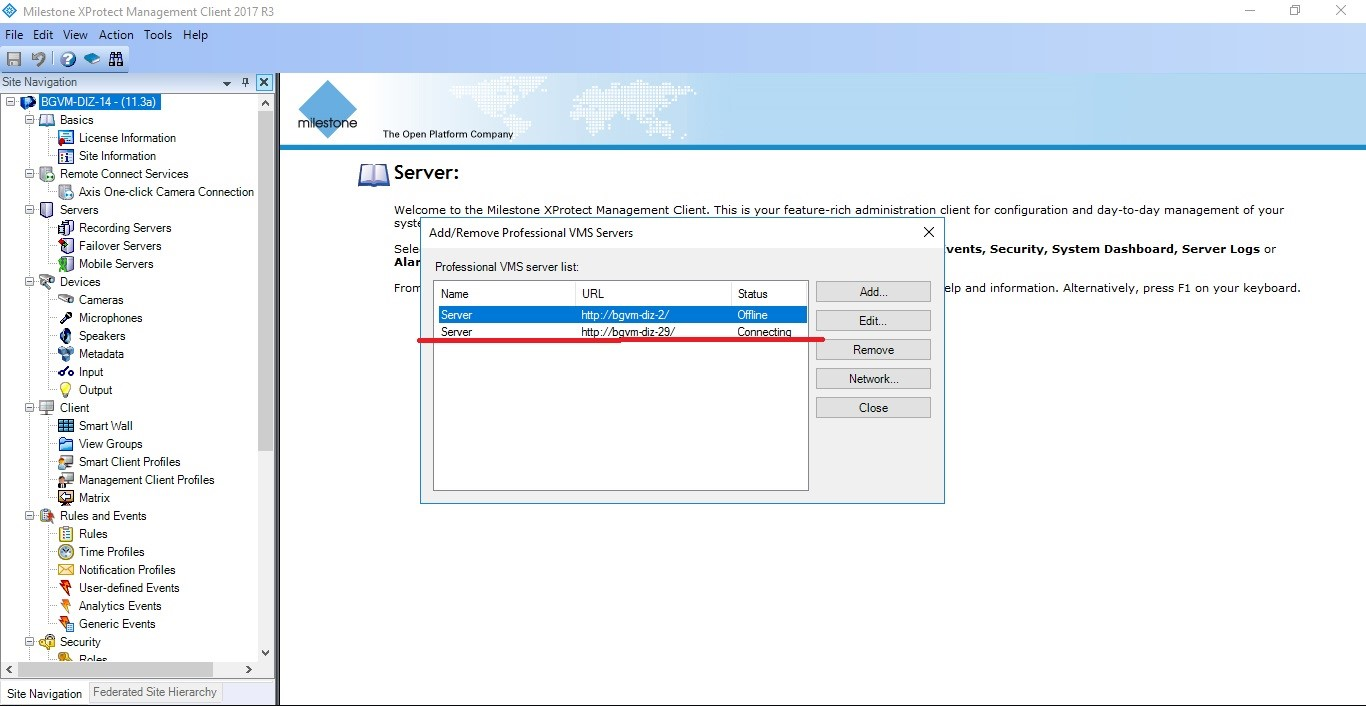Click the Undo icon in the toolbar

39,59
